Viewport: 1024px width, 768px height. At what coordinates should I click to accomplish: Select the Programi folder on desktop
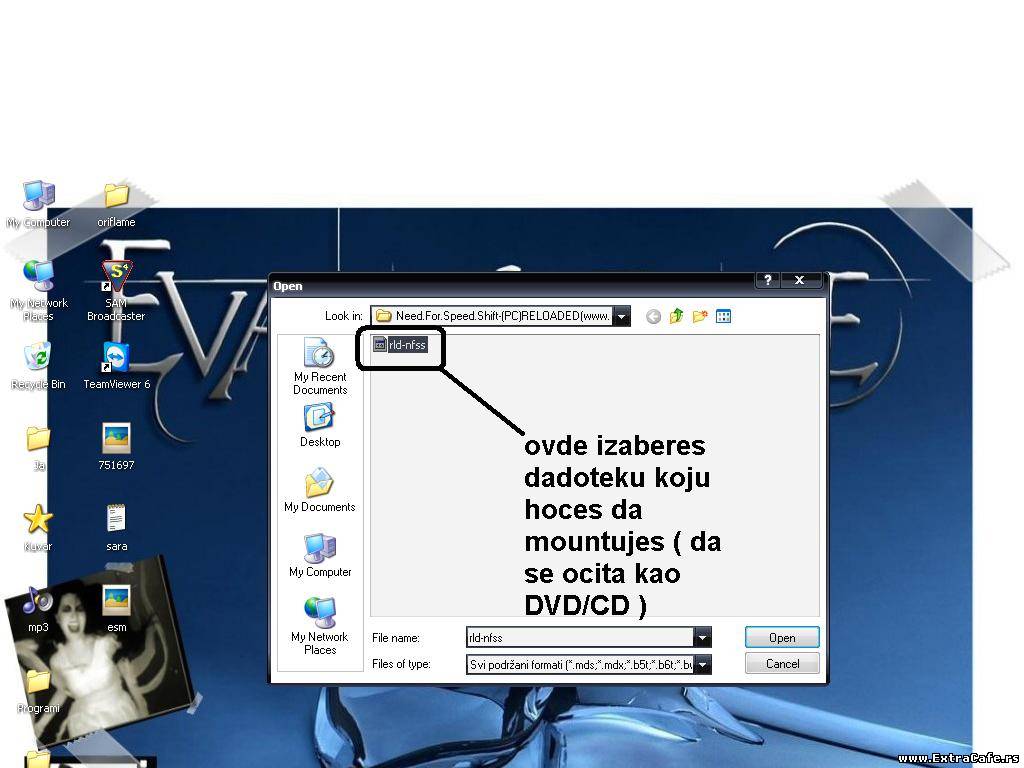click(x=39, y=691)
